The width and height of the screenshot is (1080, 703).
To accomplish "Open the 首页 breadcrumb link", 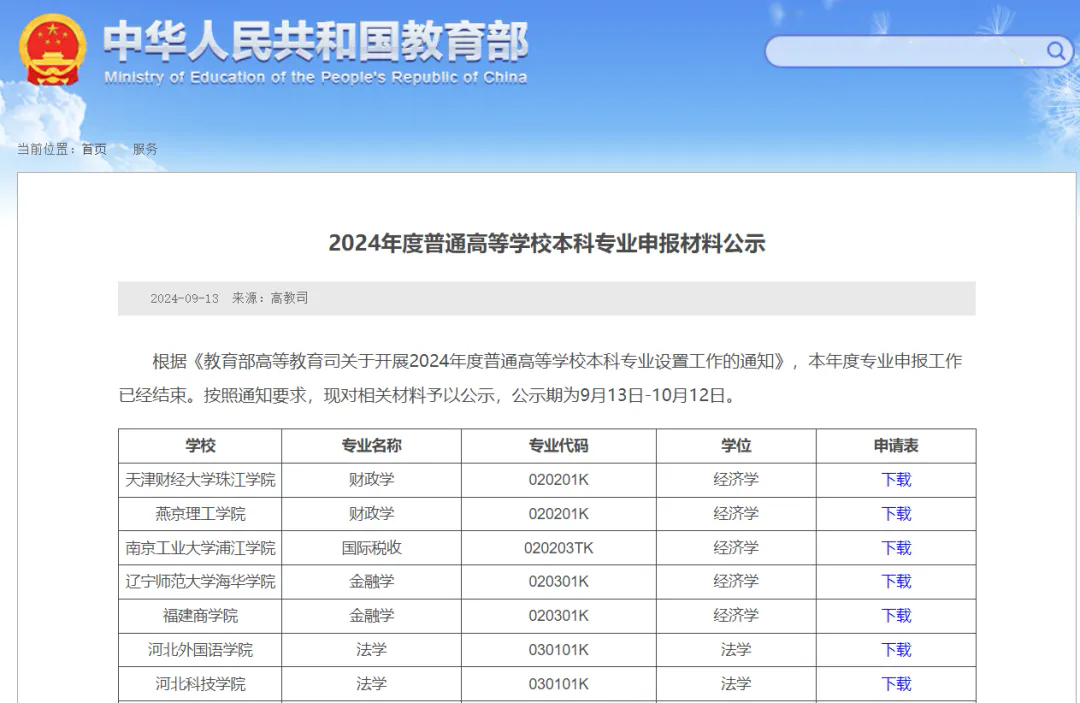I will [94, 149].
